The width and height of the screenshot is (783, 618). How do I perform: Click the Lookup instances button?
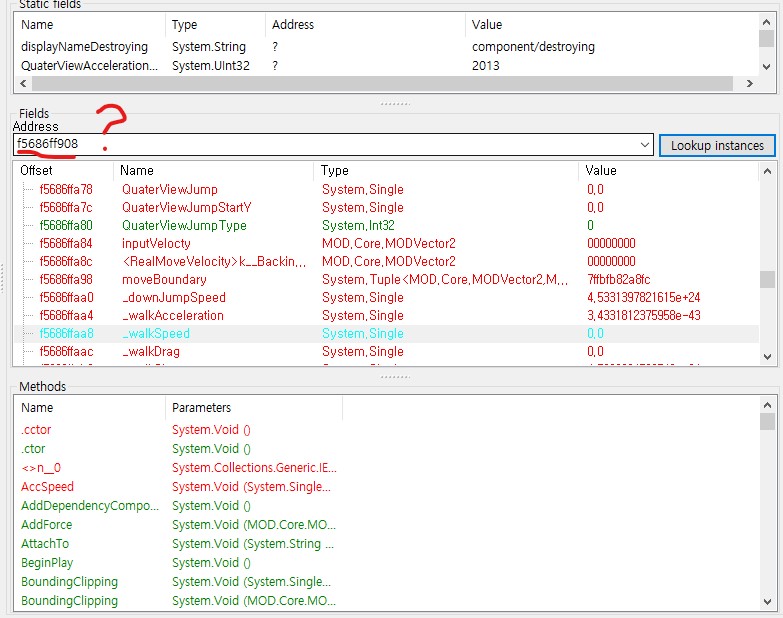(717, 145)
